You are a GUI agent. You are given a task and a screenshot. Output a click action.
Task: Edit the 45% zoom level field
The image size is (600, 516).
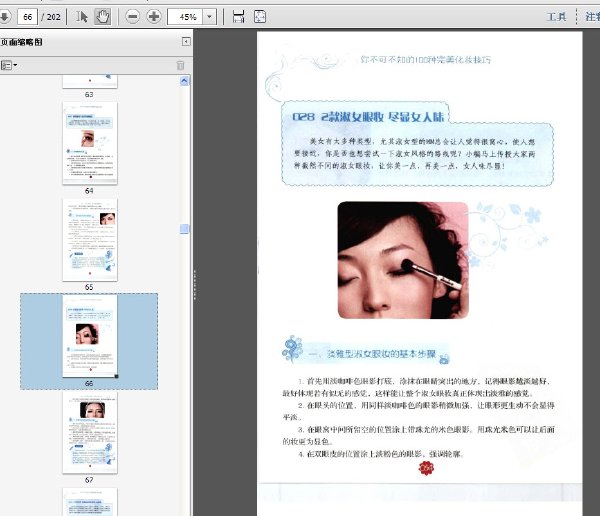coord(185,17)
